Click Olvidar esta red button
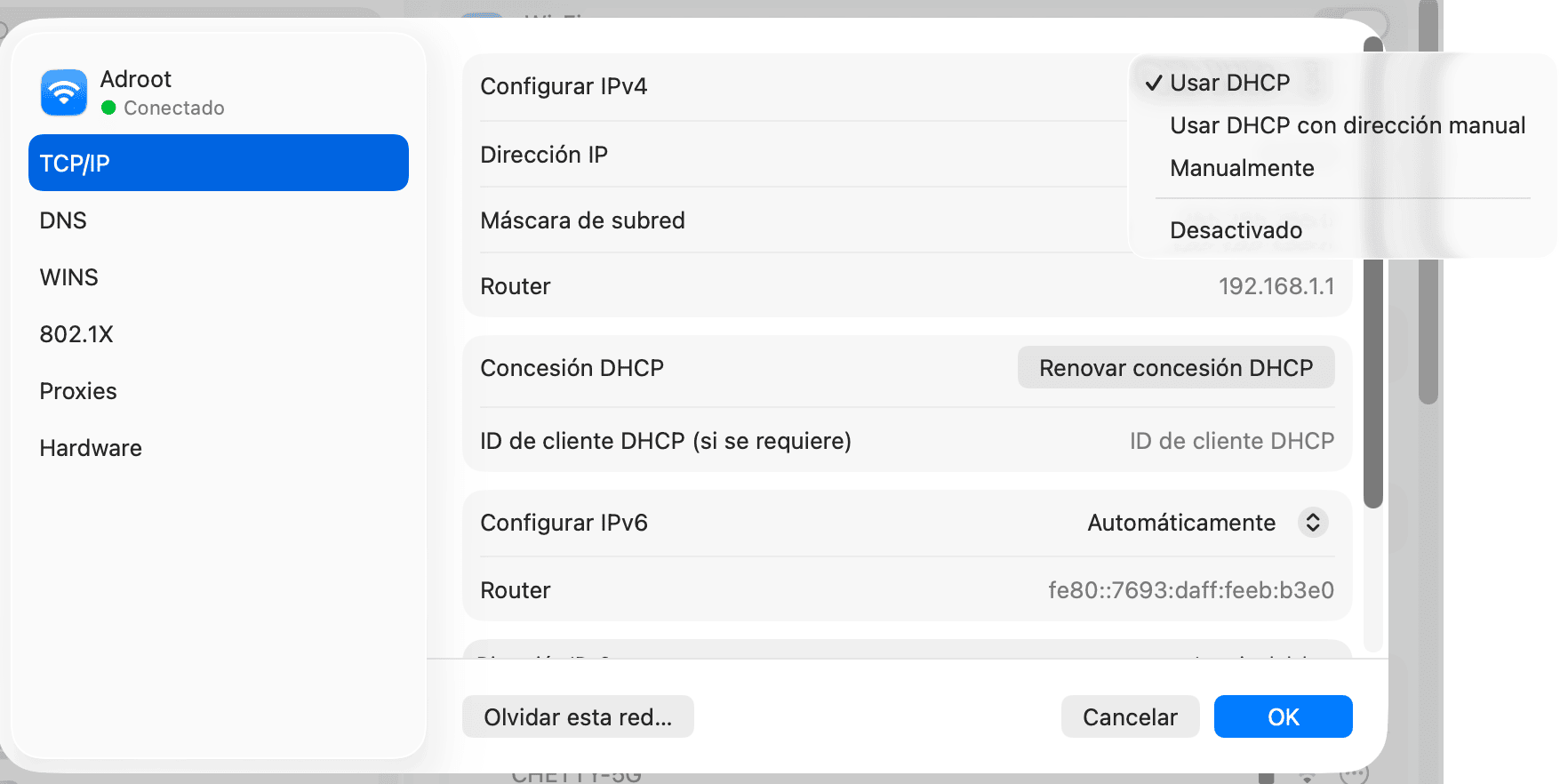 (x=578, y=716)
